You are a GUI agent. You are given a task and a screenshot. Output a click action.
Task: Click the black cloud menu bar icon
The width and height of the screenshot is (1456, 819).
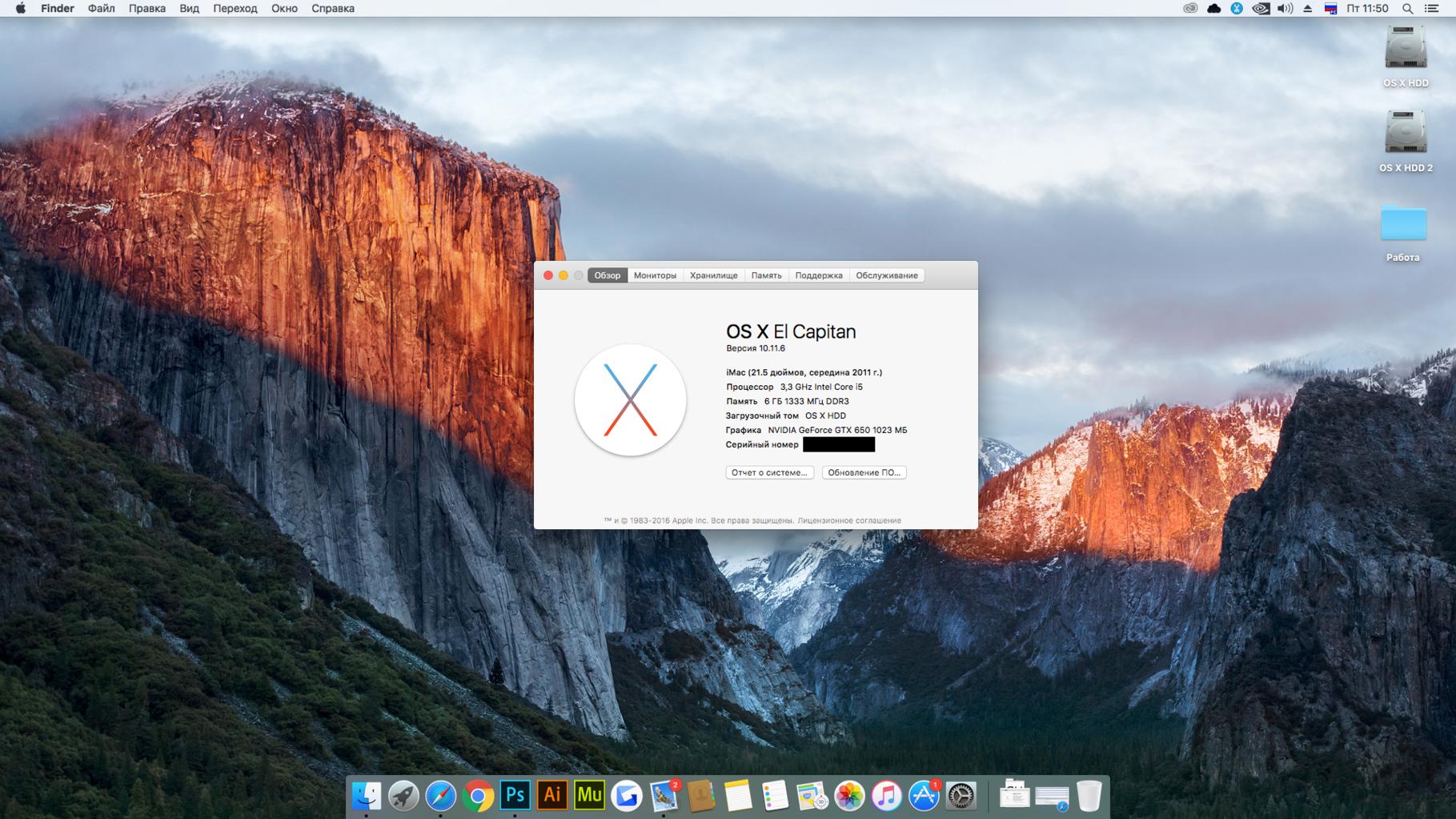pyautogui.click(x=1213, y=8)
